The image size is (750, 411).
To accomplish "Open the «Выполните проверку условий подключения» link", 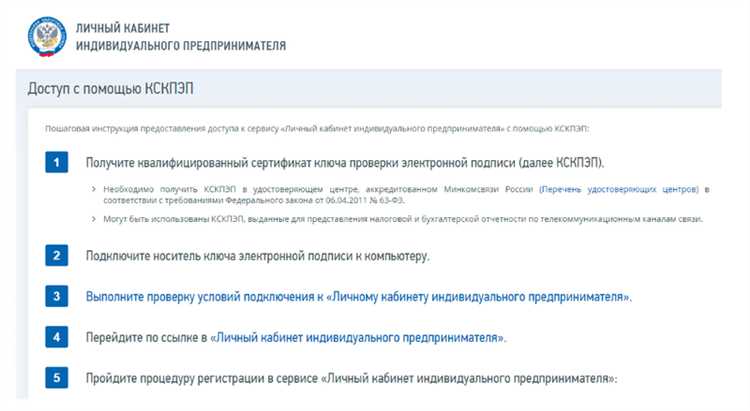I will 359,297.
